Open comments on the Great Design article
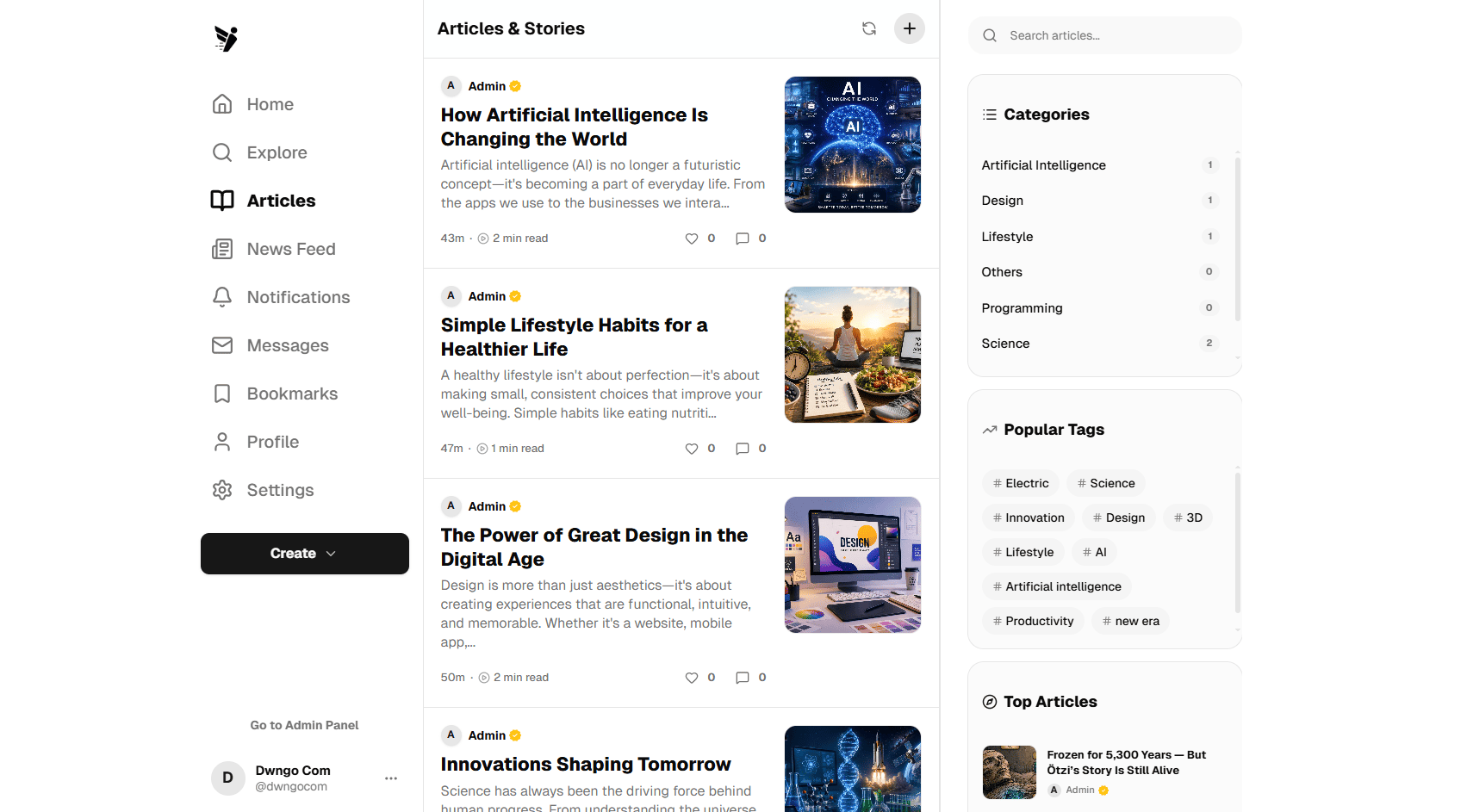Image resolution: width=1467 pixels, height=812 pixels. pos(743,678)
